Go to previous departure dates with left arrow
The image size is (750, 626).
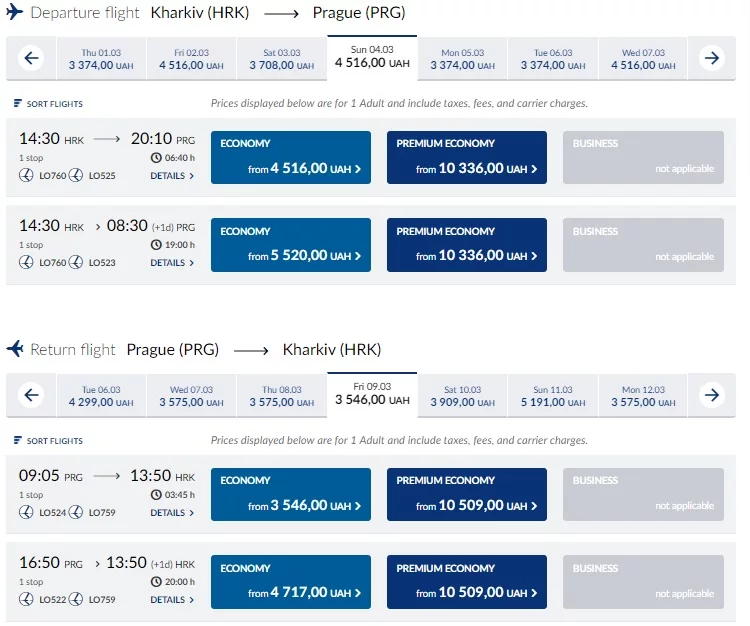click(31, 58)
